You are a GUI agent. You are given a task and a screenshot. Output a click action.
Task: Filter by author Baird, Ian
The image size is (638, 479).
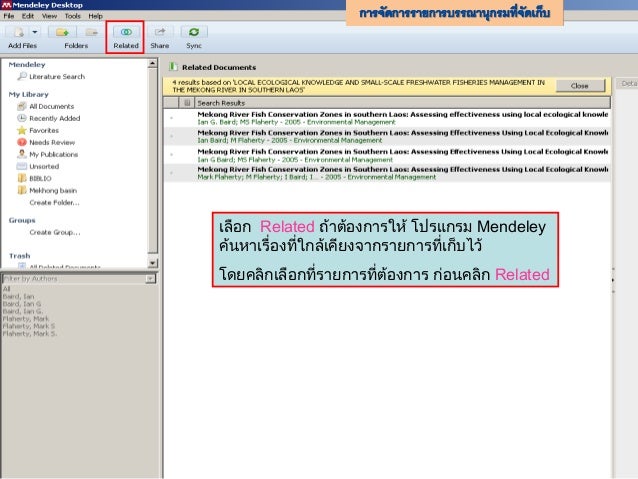click(18, 296)
